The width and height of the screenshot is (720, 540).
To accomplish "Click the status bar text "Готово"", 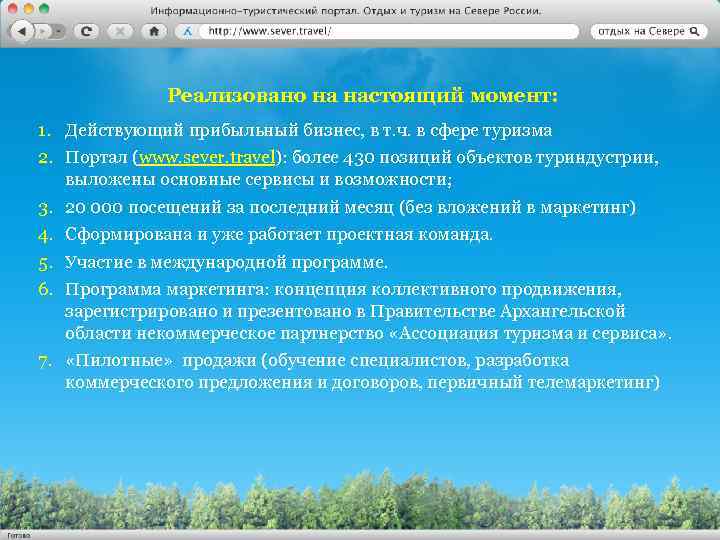I will [x=18, y=535].
